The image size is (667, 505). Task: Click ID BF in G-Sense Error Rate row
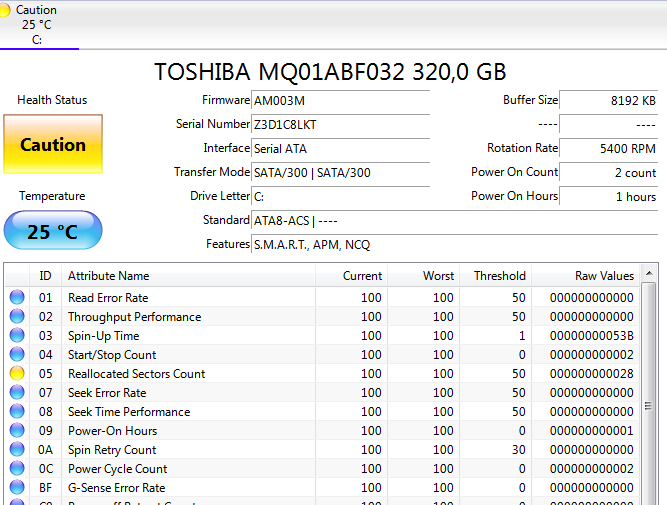pyautogui.click(x=46, y=488)
